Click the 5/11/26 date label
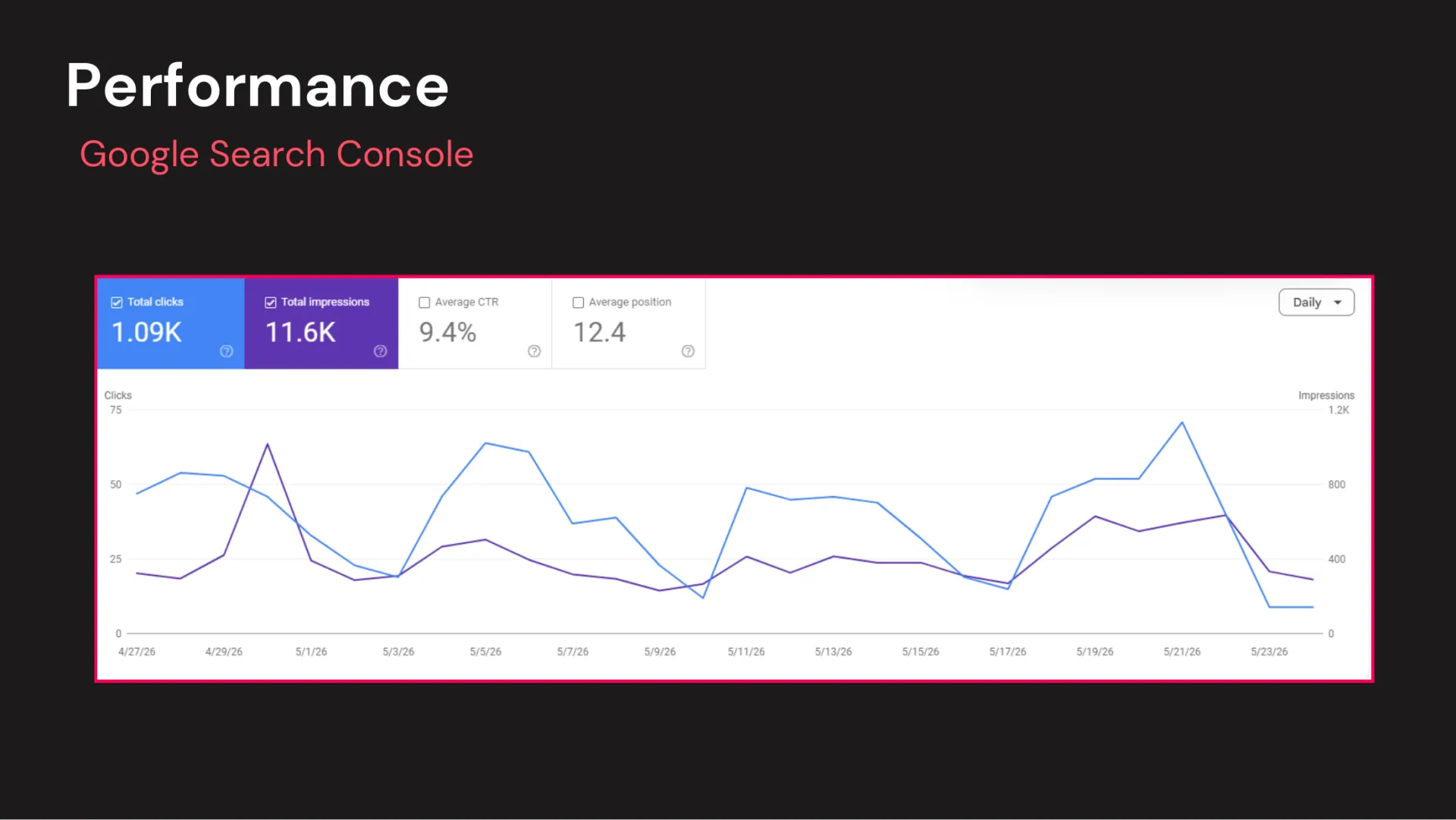Screen dimensions: 1456x820 pos(746,652)
